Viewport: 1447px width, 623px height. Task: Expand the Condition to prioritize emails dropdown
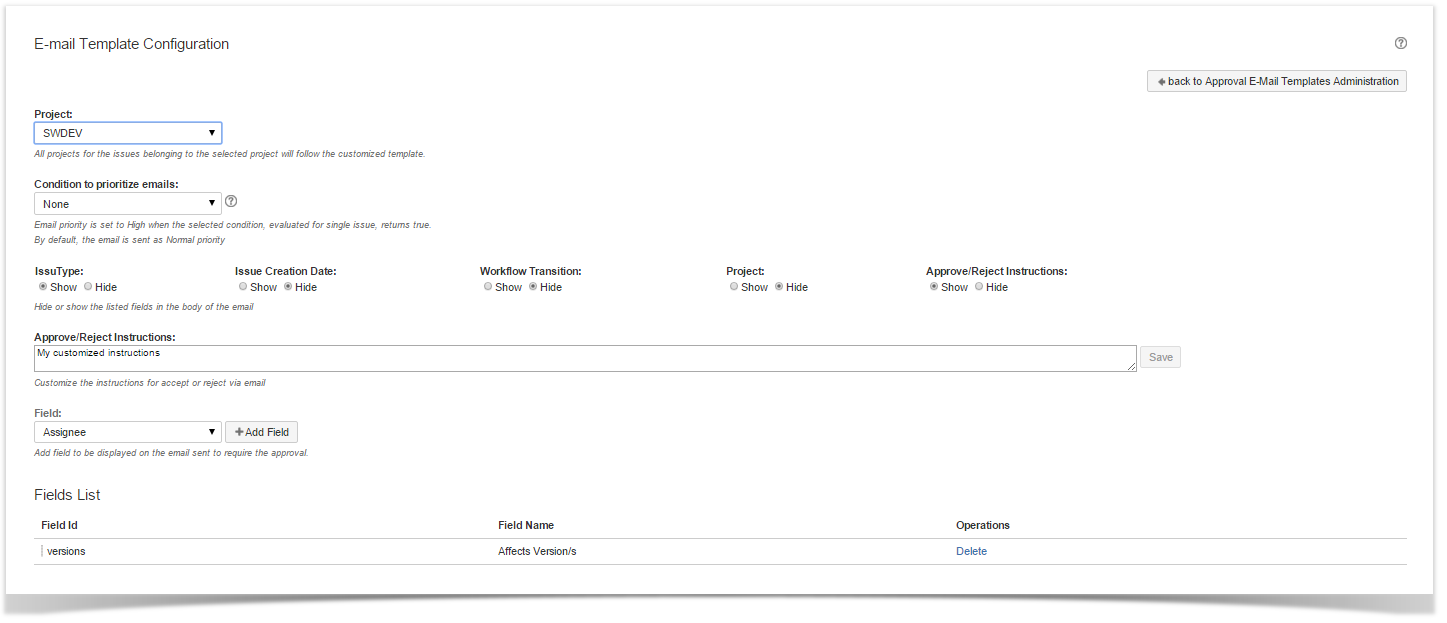click(x=128, y=204)
